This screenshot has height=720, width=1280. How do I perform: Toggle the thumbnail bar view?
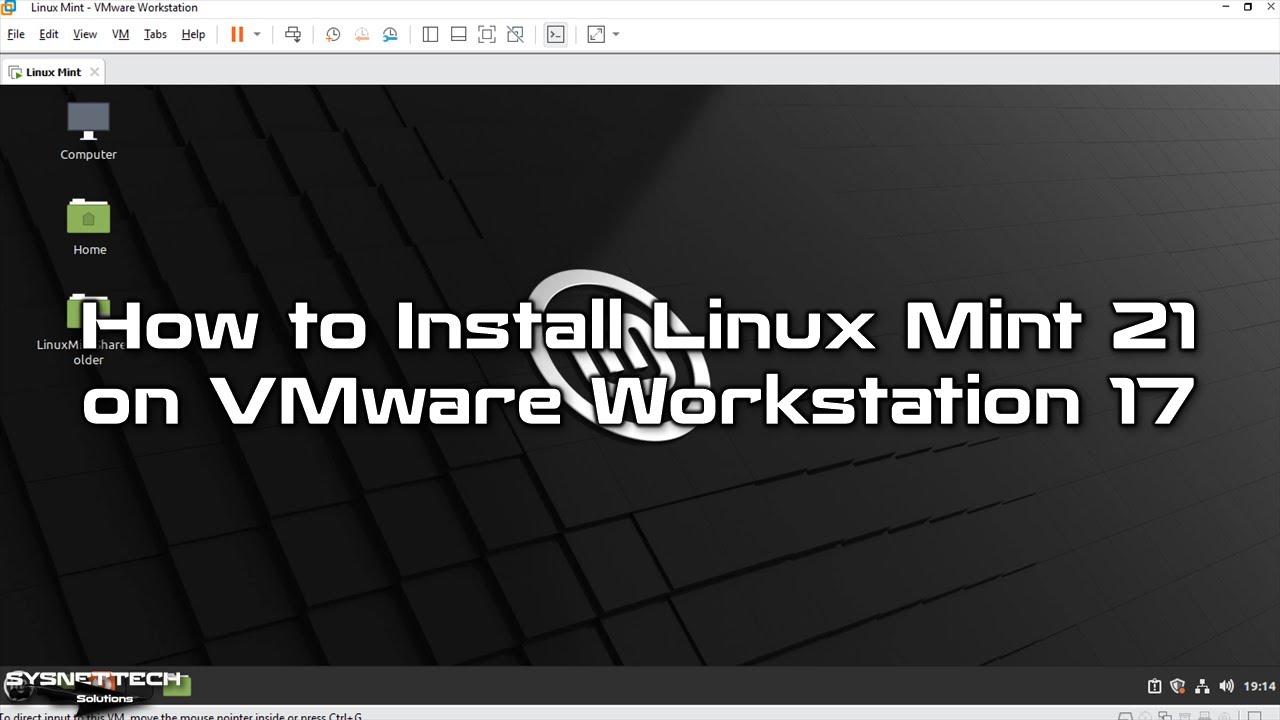point(459,34)
